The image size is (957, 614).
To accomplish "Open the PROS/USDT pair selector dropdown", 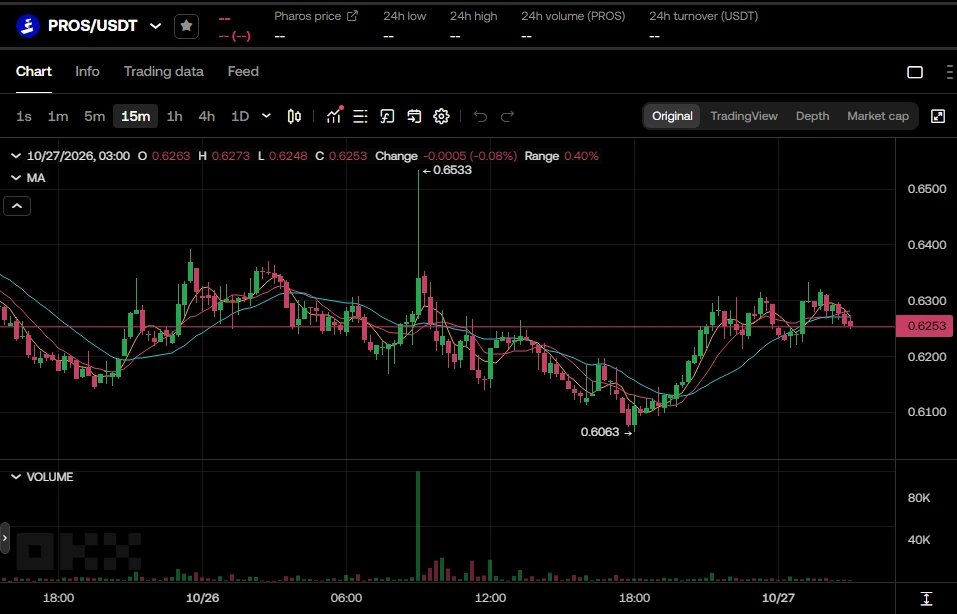I will pos(156,26).
